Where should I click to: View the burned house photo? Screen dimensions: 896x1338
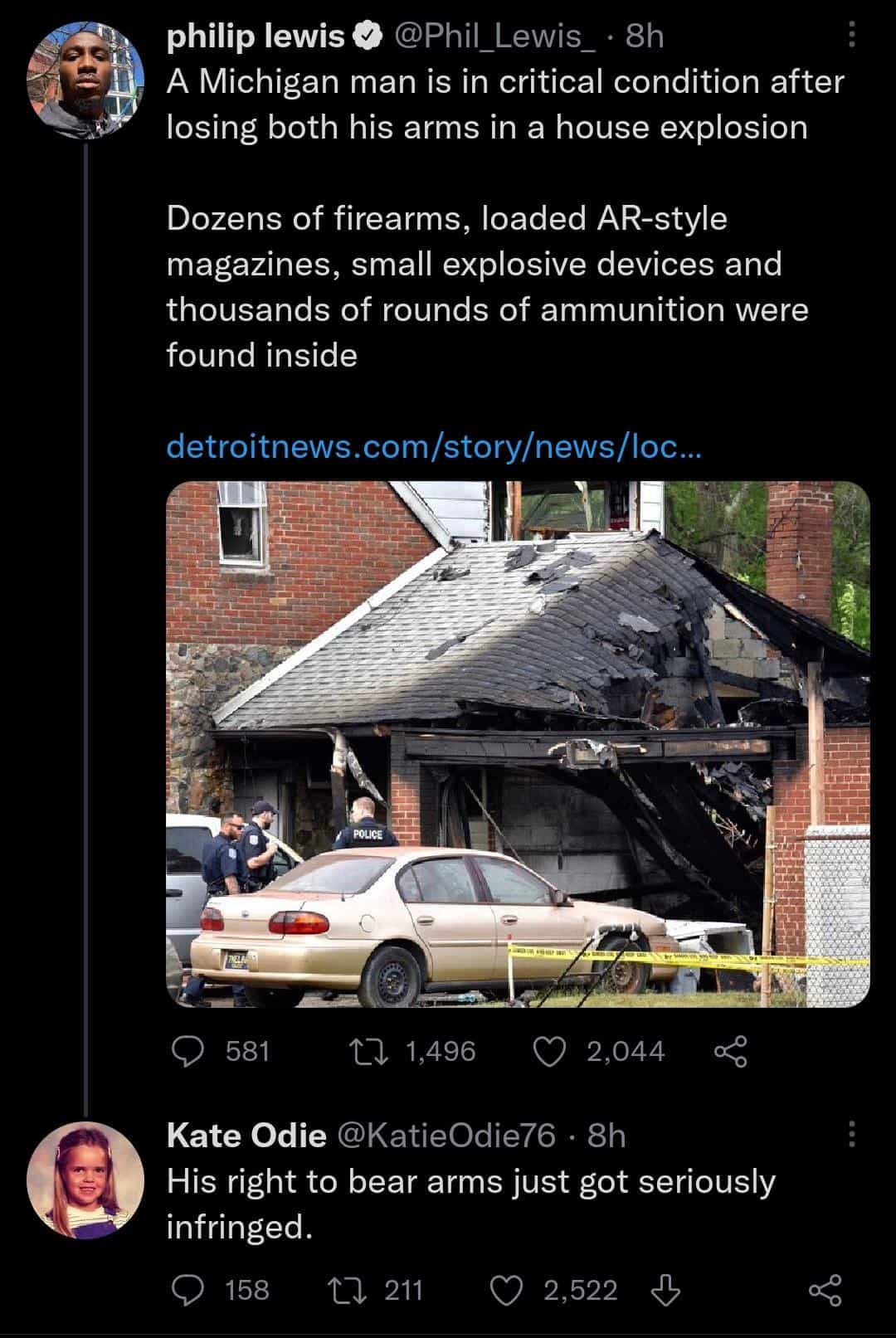518,744
